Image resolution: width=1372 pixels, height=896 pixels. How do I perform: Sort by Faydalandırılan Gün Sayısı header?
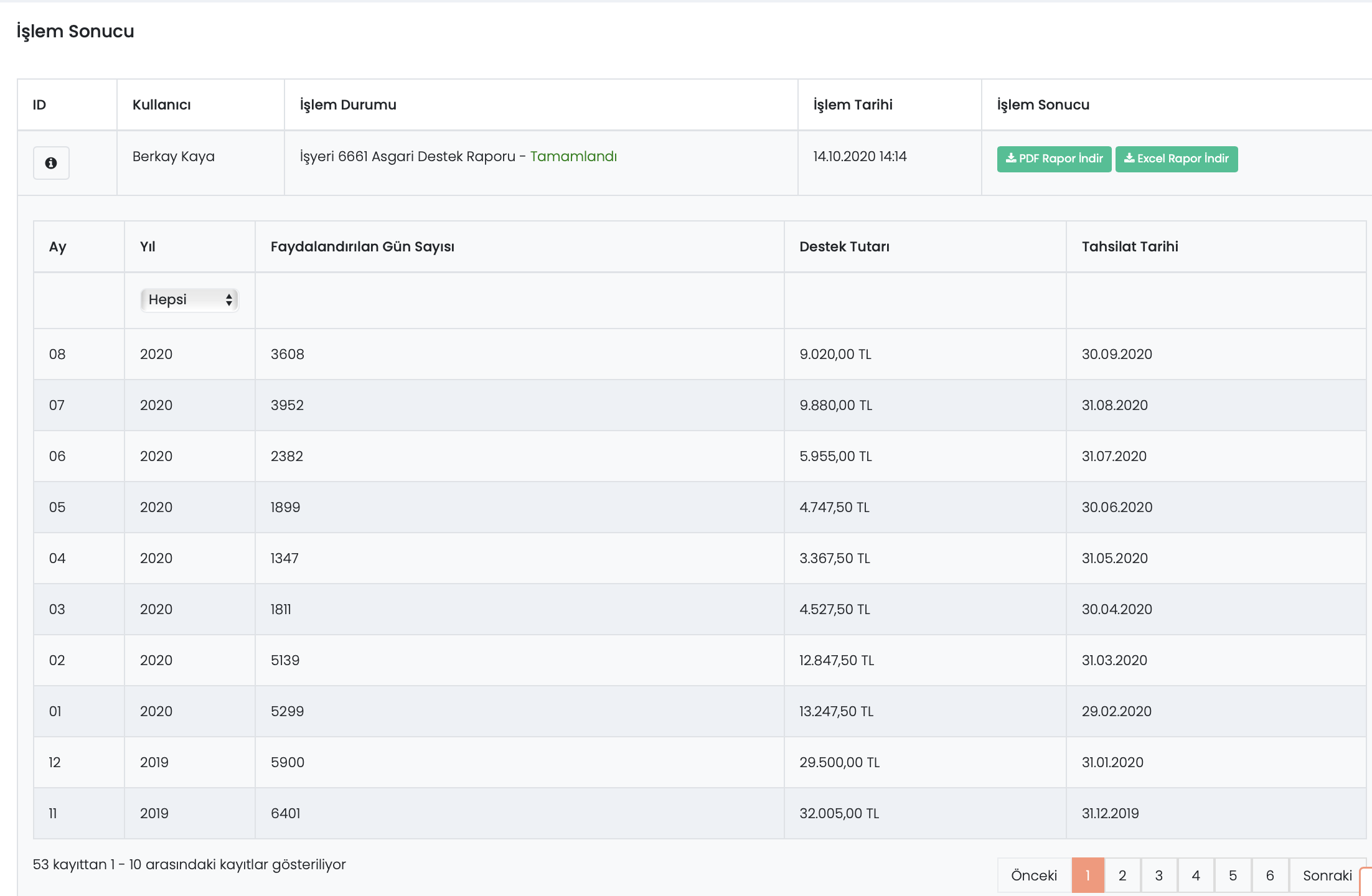362,247
